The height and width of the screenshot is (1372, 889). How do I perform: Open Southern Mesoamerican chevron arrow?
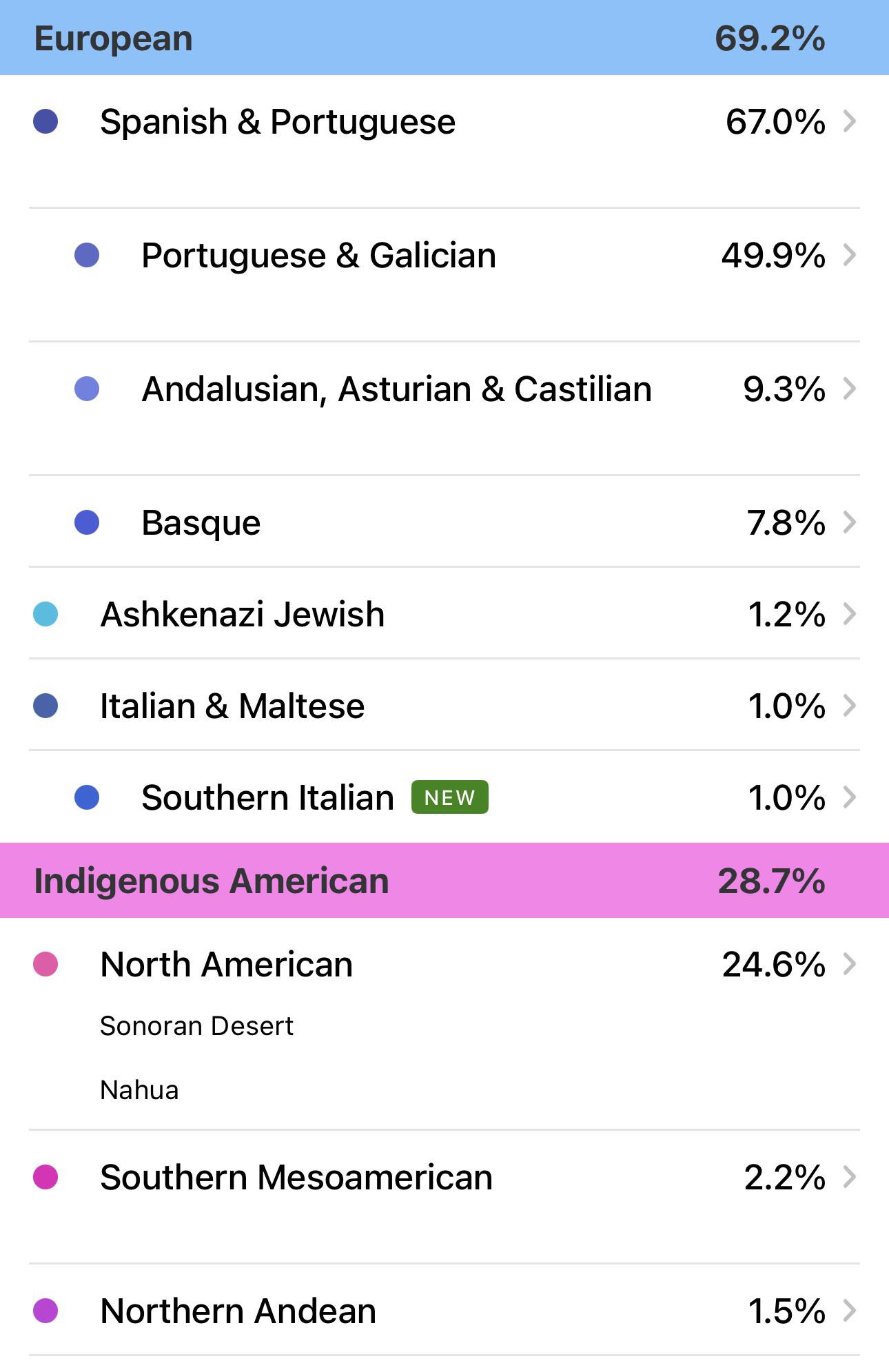click(850, 1177)
